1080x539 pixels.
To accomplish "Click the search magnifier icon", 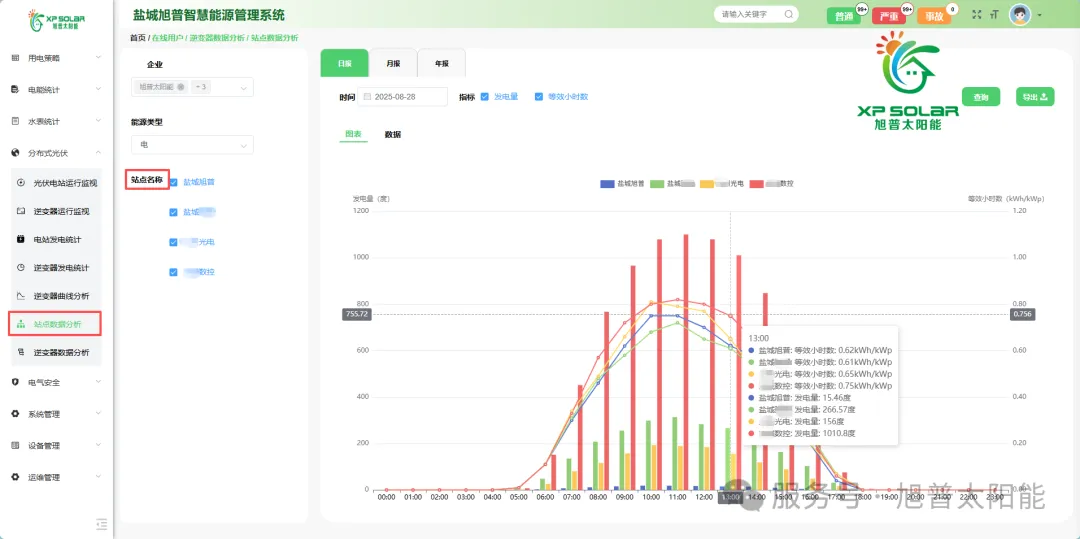I will coord(788,15).
